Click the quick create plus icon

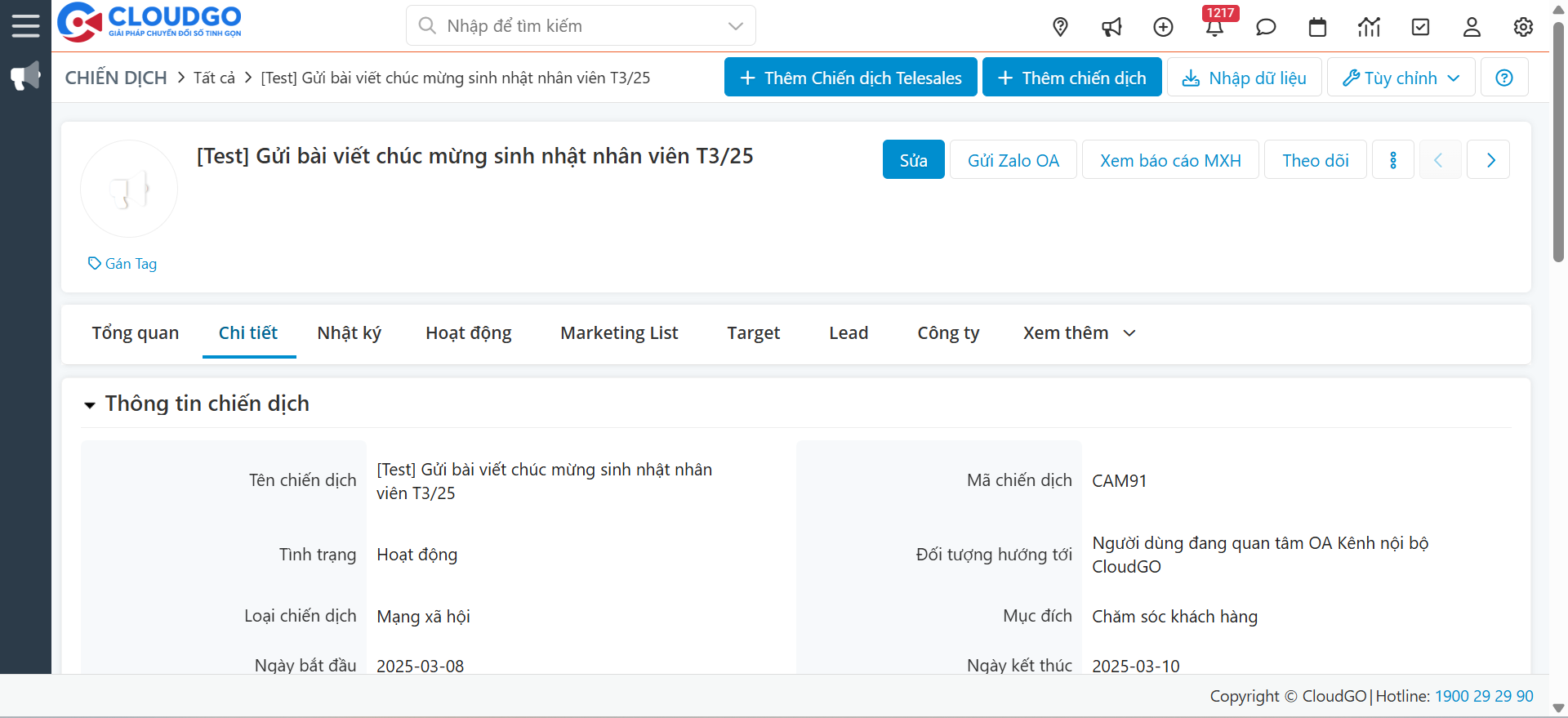pyautogui.click(x=1163, y=27)
